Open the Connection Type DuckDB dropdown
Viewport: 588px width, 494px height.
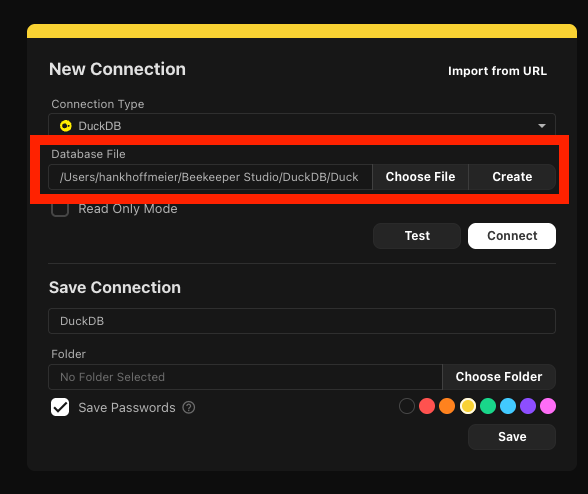click(x=302, y=125)
